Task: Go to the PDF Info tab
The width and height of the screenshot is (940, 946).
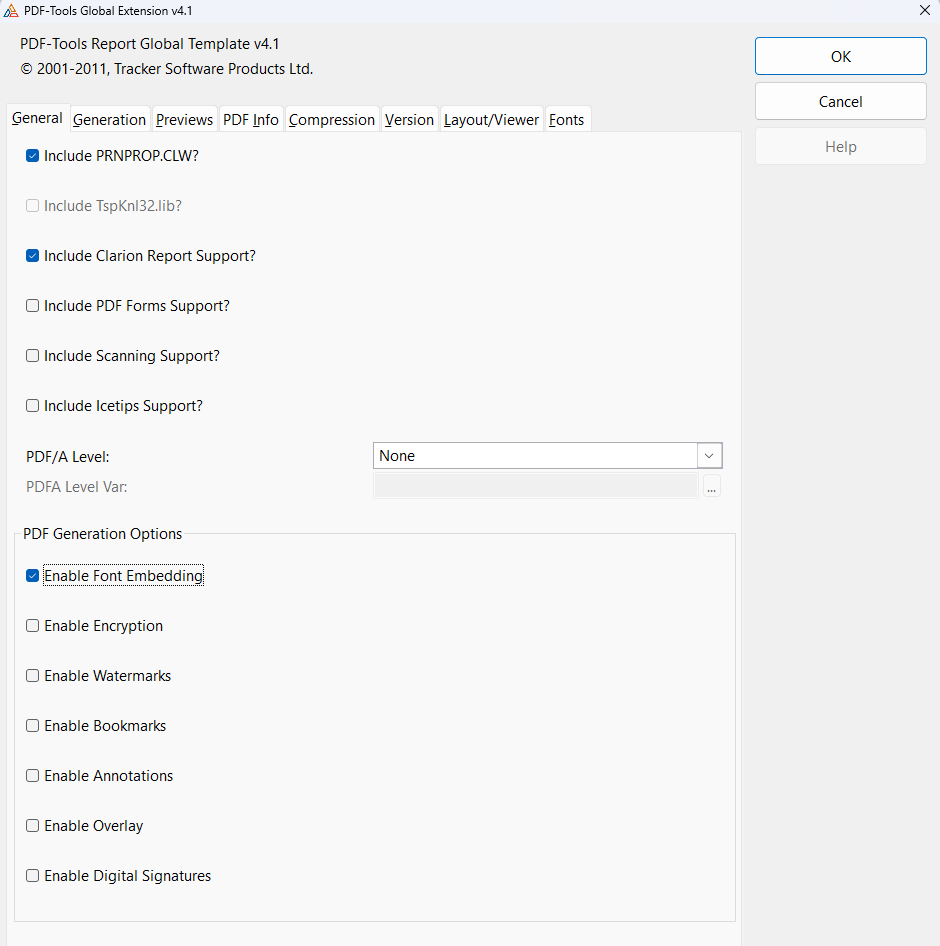Action: [x=250, y=120]
